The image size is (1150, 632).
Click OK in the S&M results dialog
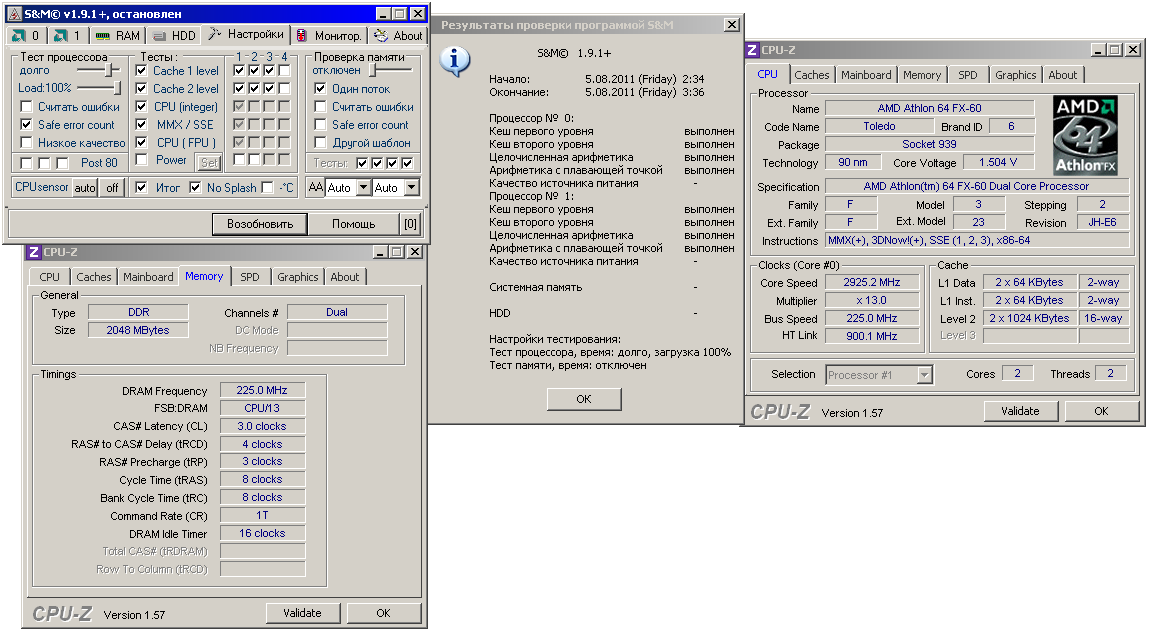pos(584,399)
